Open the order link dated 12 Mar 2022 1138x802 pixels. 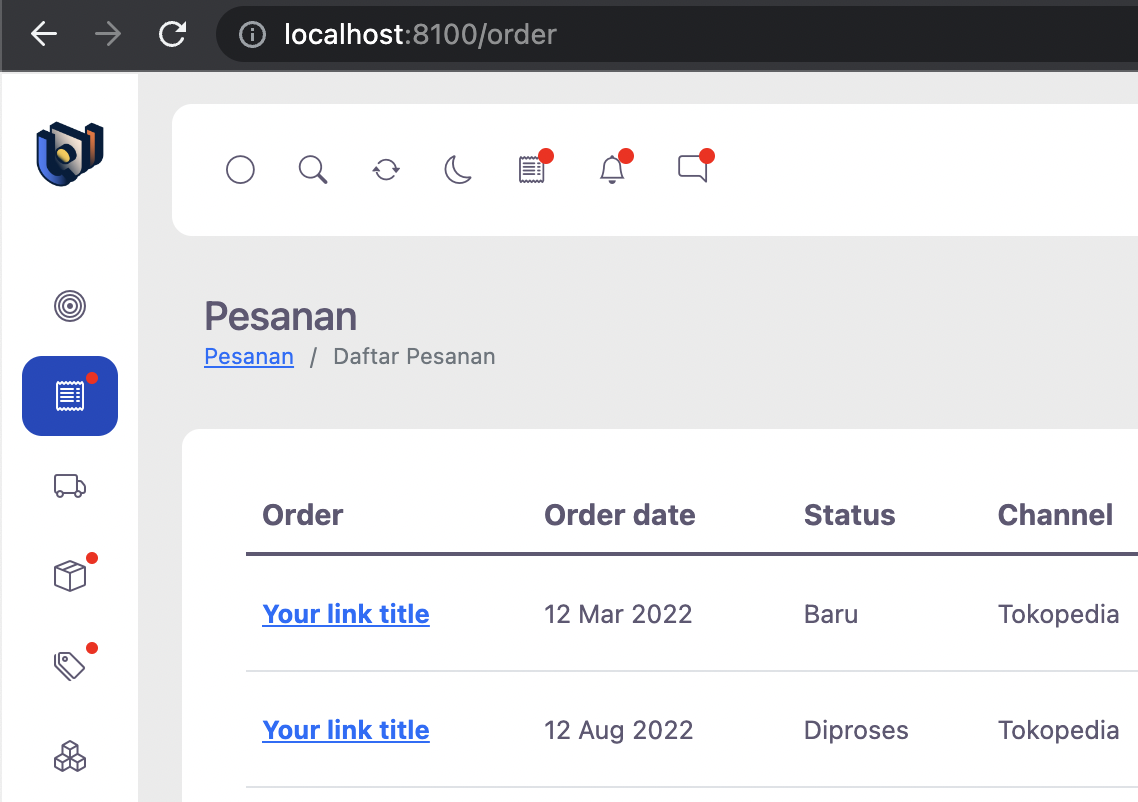point(345,614)
